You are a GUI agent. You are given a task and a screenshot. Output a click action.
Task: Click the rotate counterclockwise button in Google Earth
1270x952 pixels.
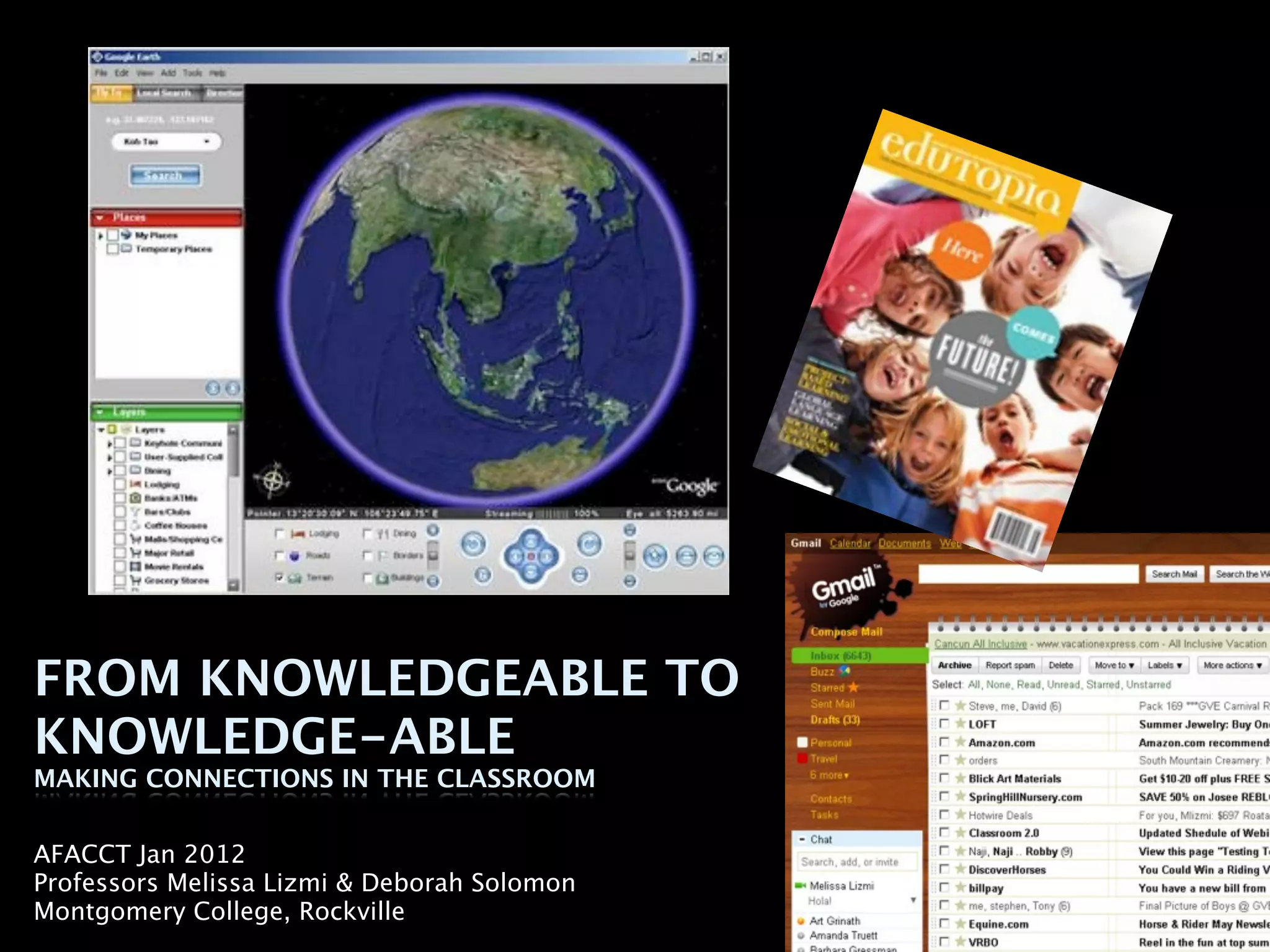click(x=473, y=544)
